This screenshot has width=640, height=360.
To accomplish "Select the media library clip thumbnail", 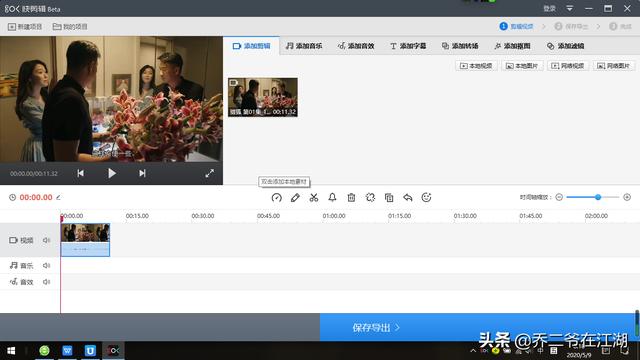I will tap(262, 97).
